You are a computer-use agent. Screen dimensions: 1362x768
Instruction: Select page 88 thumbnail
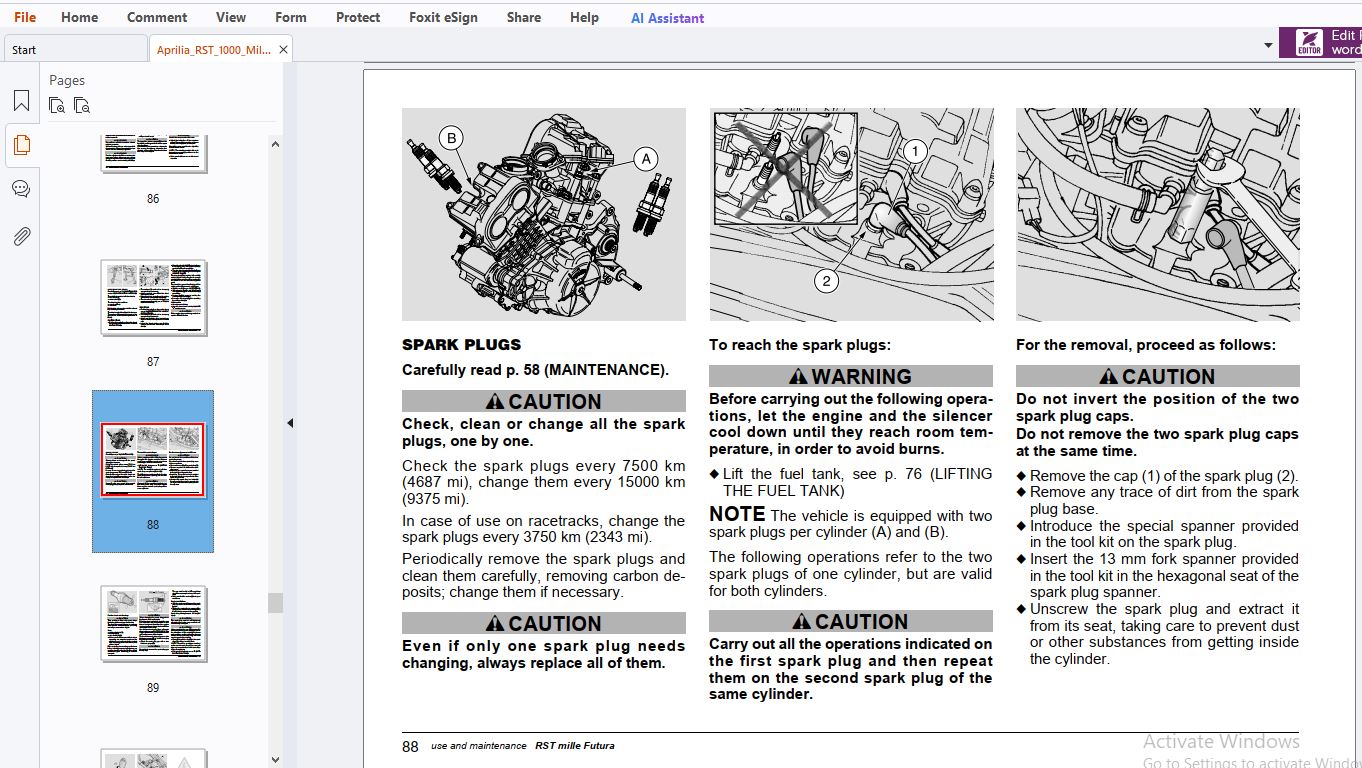click(x=153, y=460)
